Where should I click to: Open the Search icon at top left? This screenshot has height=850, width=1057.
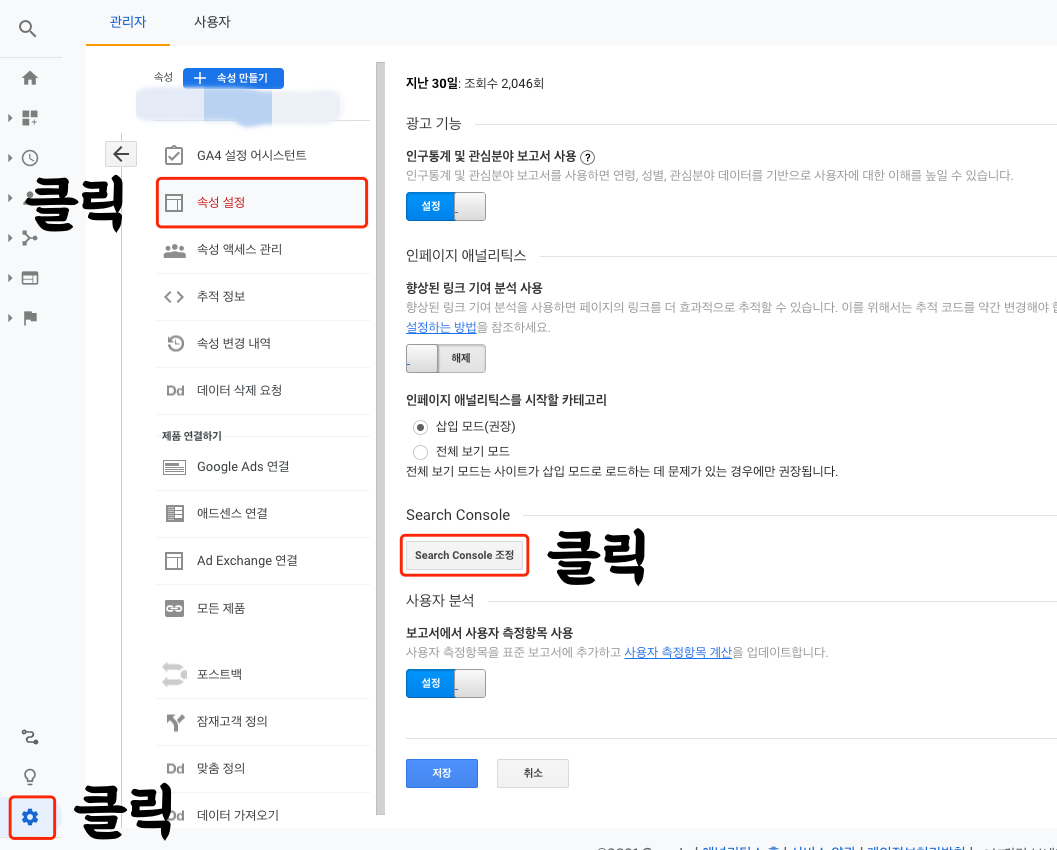click(26, 28)
